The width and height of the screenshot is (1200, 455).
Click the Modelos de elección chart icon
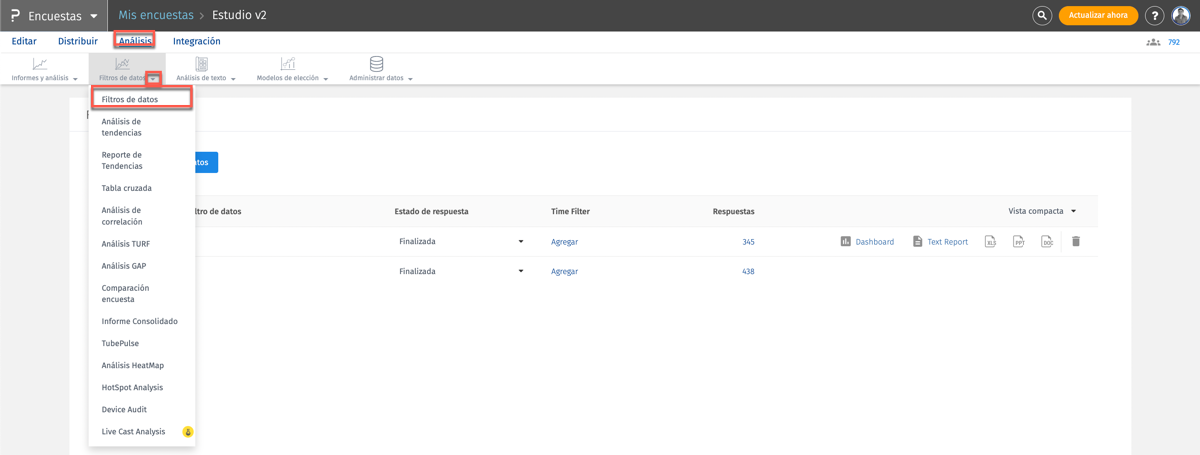point(288,64)
